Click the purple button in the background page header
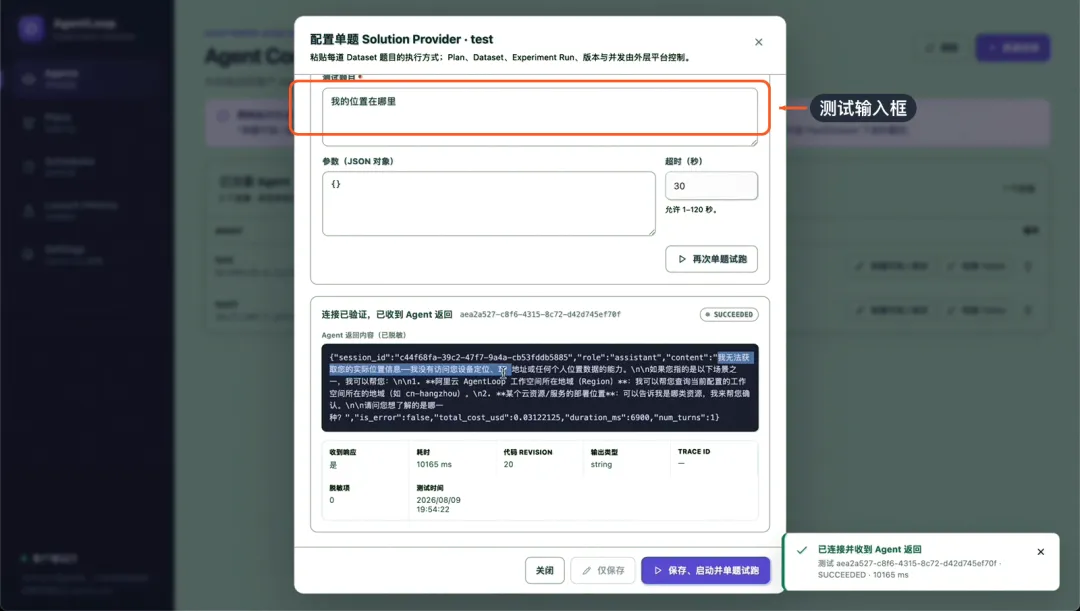Screen dimensions: 1080x611 (x=1012, y=48)
